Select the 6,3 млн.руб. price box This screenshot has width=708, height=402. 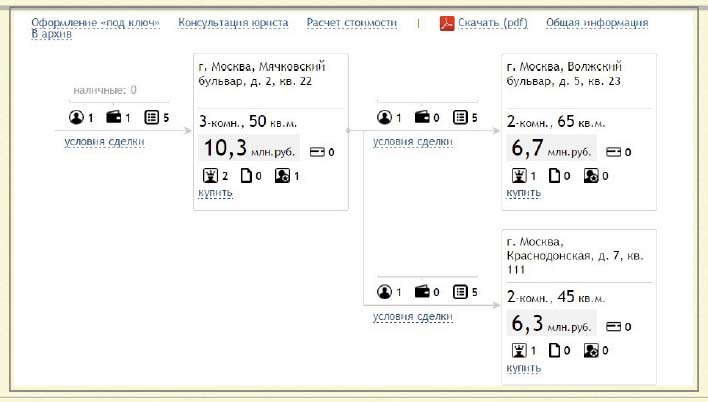551,323
